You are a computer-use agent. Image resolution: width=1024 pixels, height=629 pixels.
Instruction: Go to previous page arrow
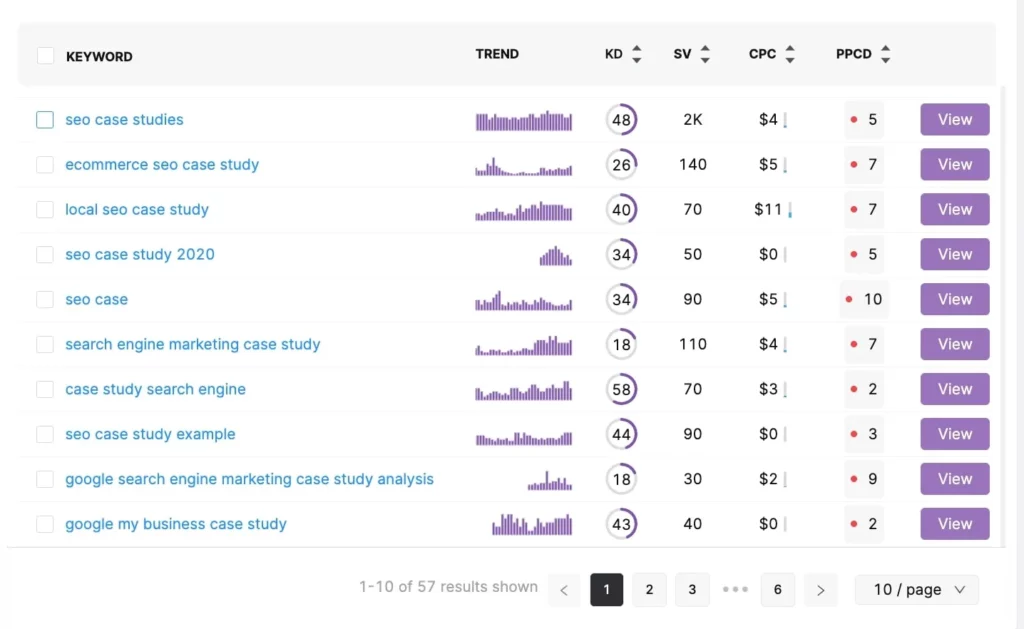[564, 590]
